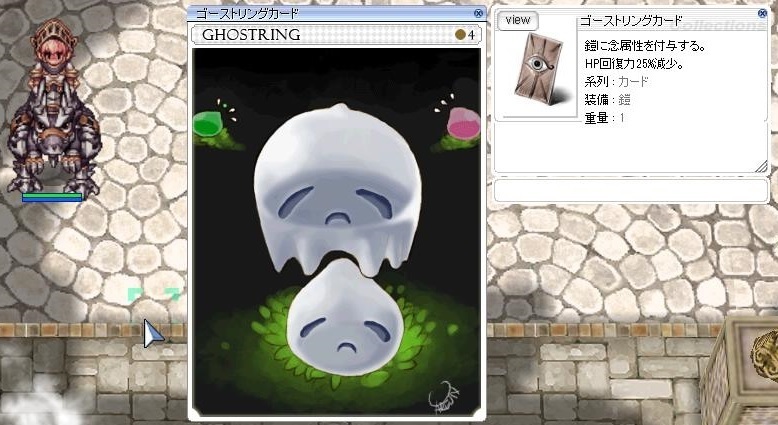The width and height of the screenshot is (778, 425).
Task: Click the ゴーストリングカード title in the description window
Action: [x=631, y=21]
